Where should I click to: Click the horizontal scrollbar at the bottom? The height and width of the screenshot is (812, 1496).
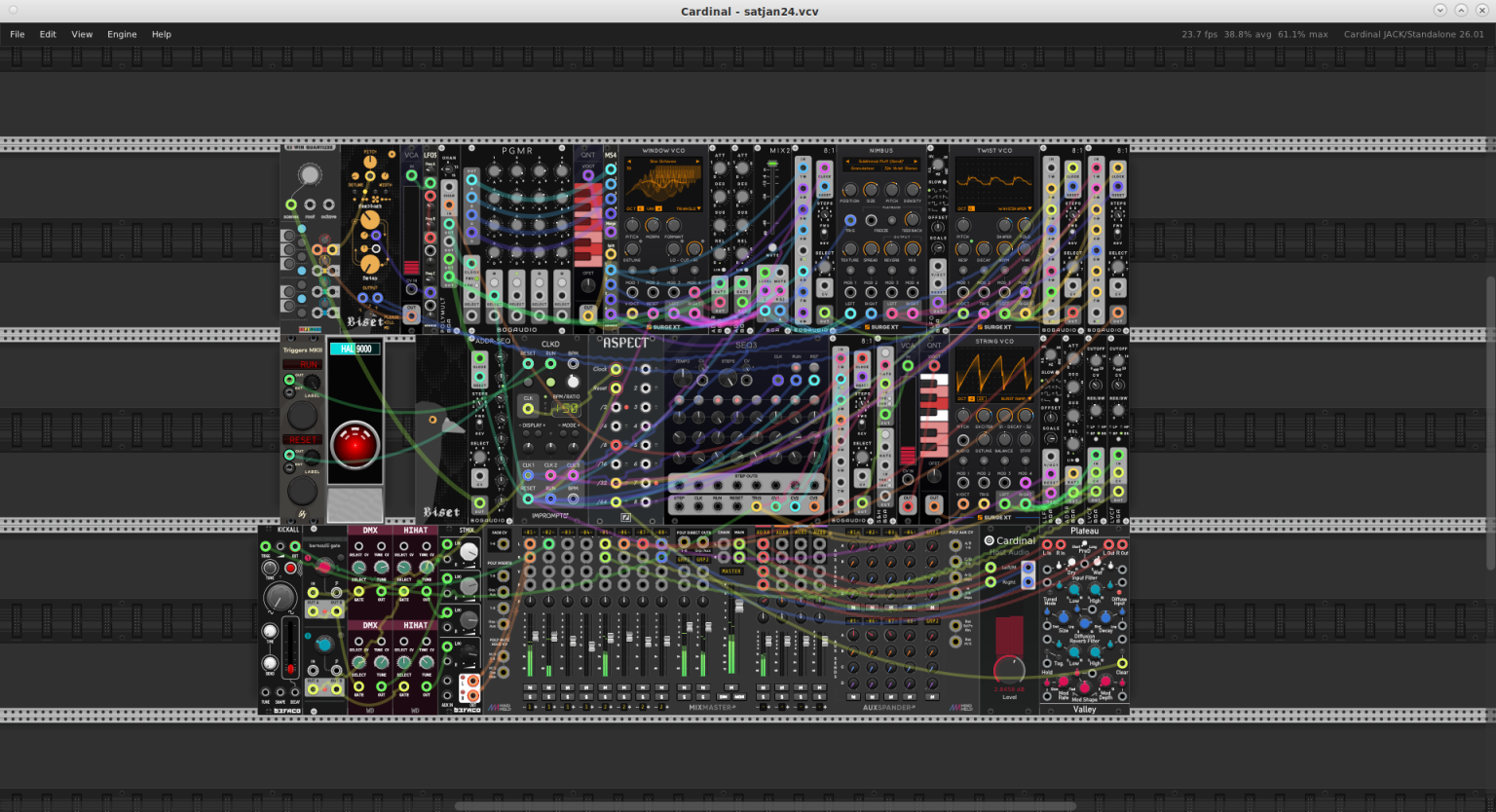click(x=765, y=806)
